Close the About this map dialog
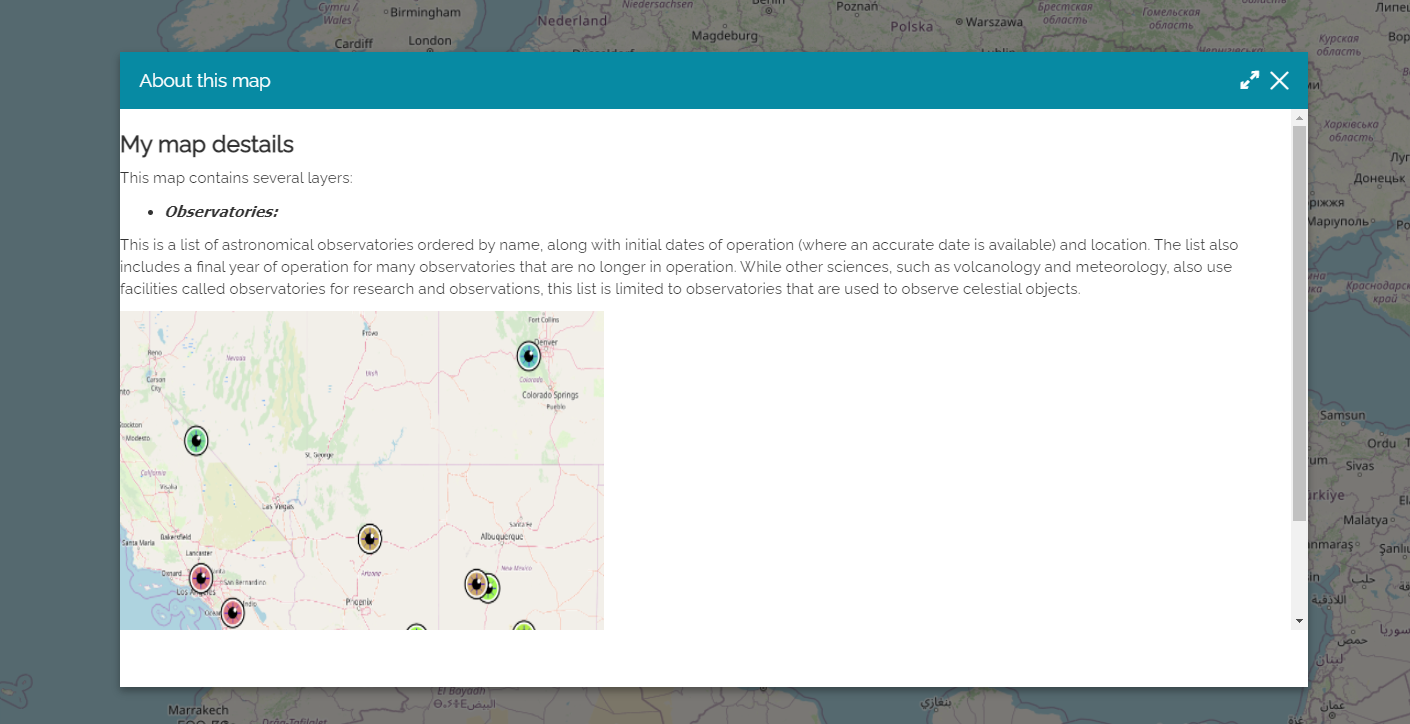Screen dimensions: 1410x724 [1279, 81]
